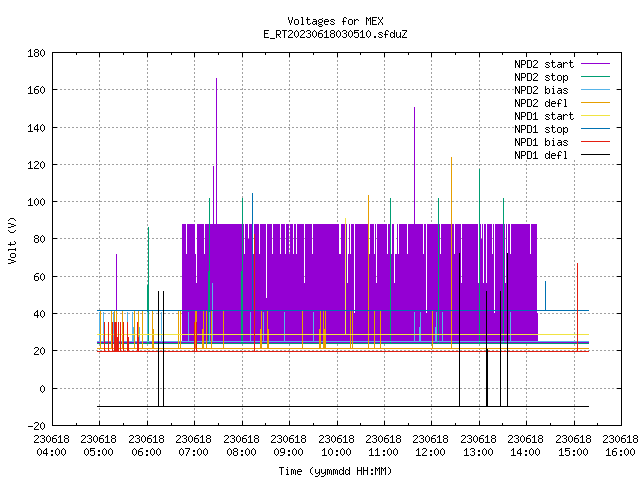Click the y-axis value 80
This screenshot has width=640, height=480.
point(39,239)
